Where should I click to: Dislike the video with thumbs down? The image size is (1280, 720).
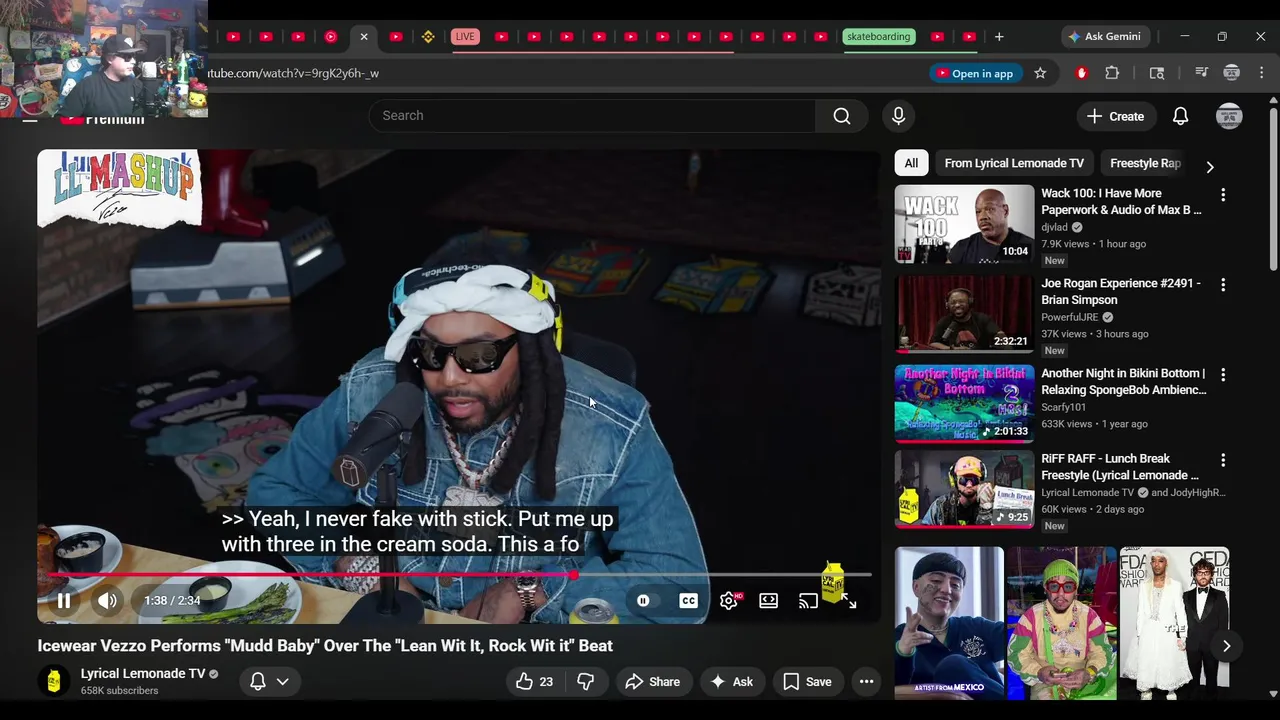click(x=586, y=682)
